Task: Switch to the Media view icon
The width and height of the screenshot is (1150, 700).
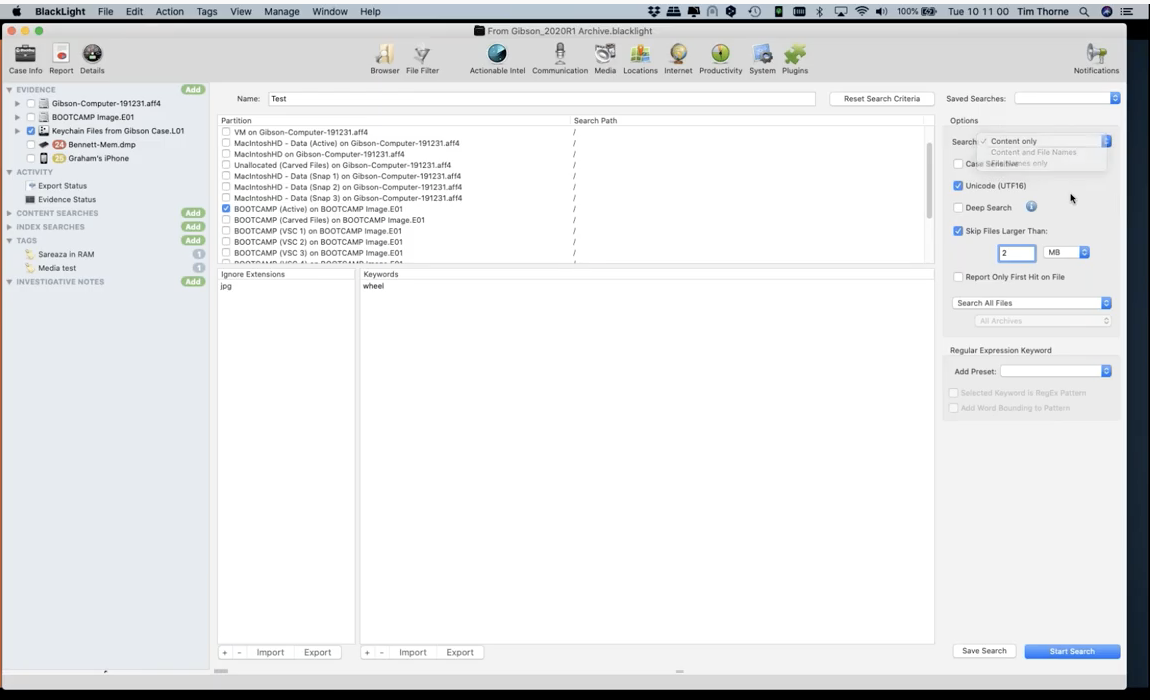Action: (x=605, y=54)
